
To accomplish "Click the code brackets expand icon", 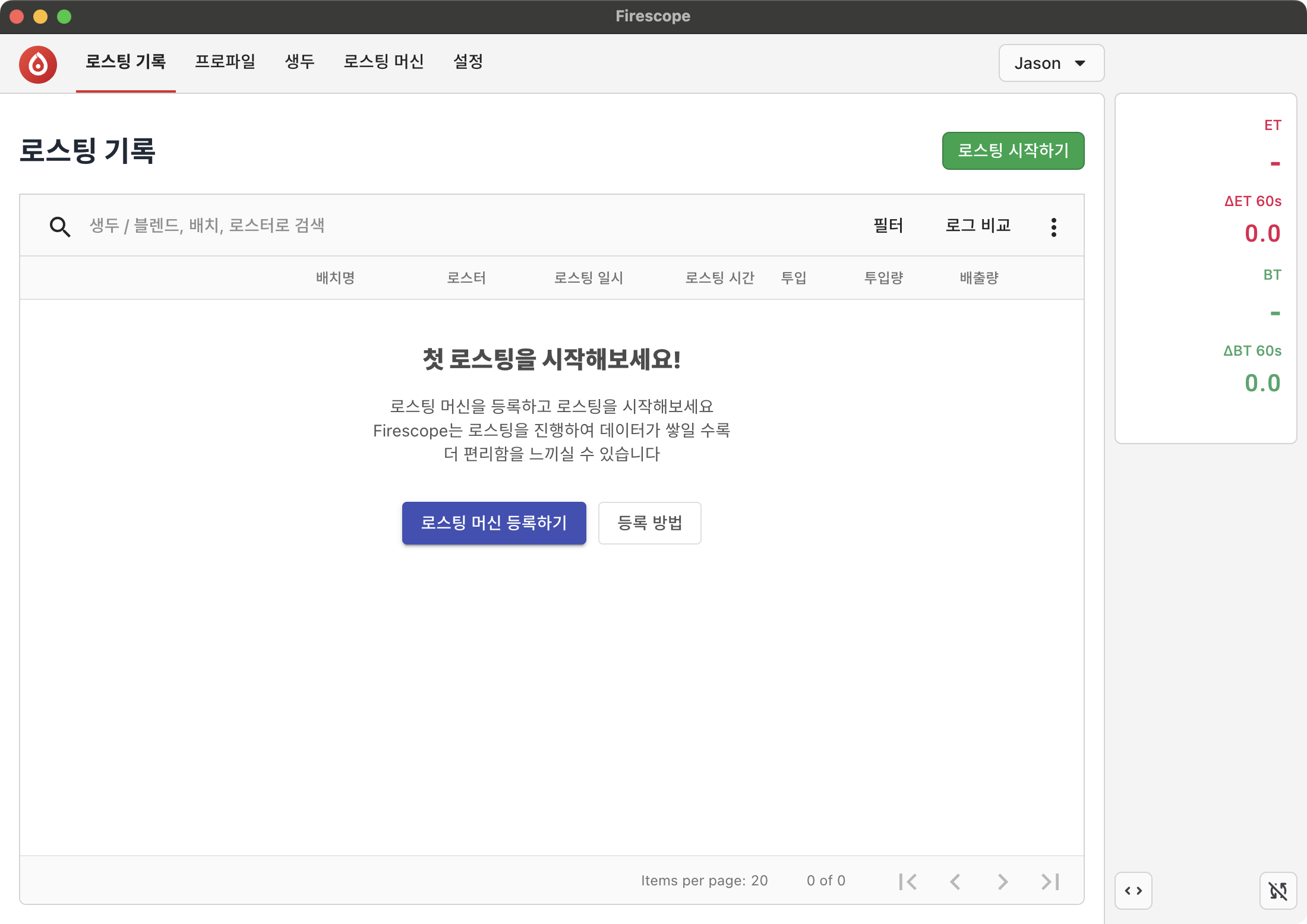I will tap(1133, 890).
